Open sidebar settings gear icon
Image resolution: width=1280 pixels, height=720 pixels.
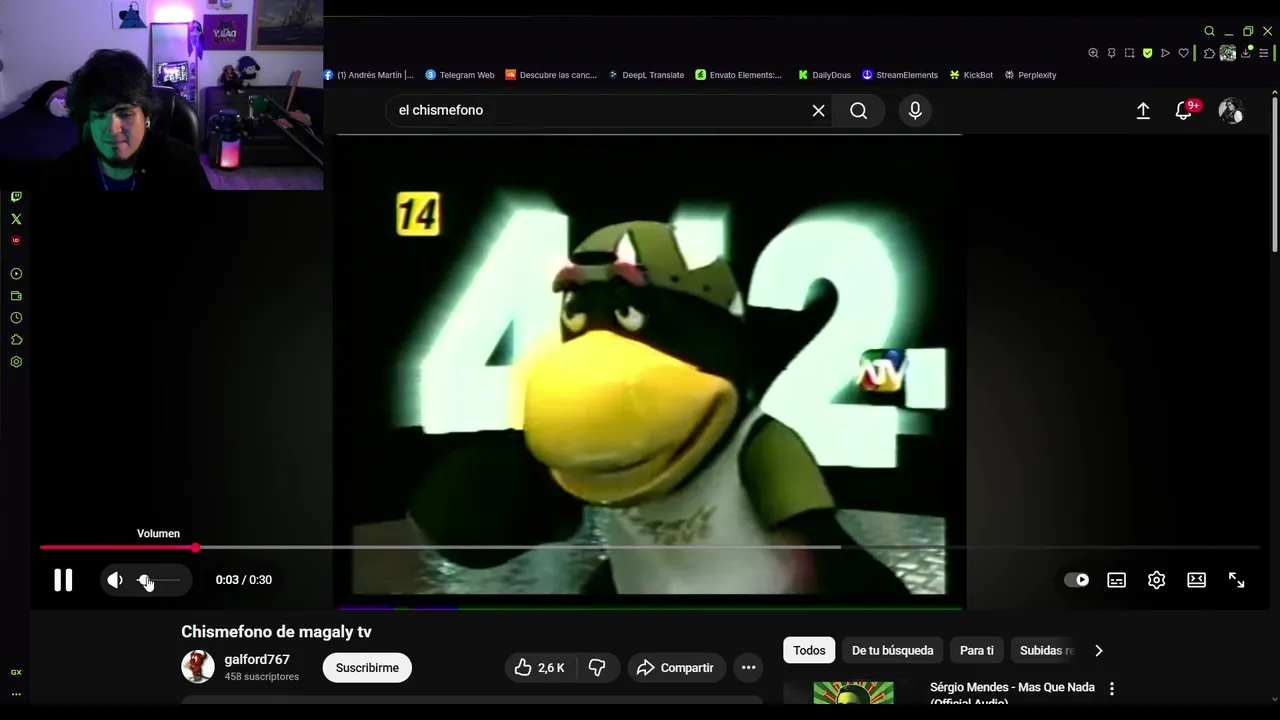tap(16, 362)
